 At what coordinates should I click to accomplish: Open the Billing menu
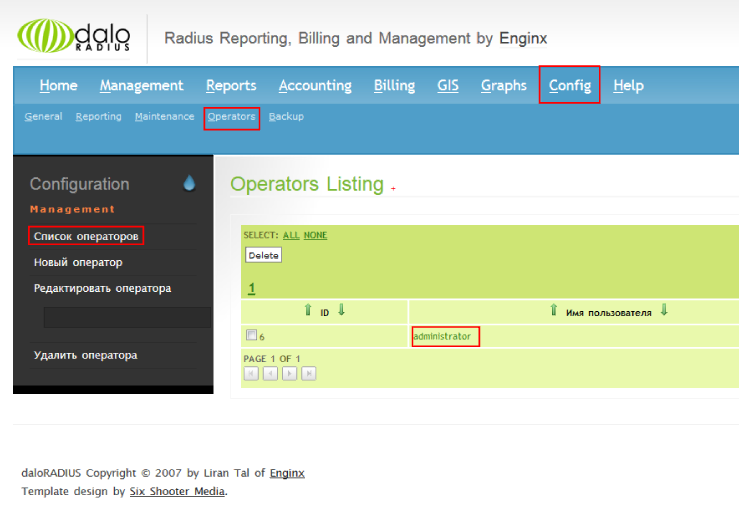click(394, 85)
